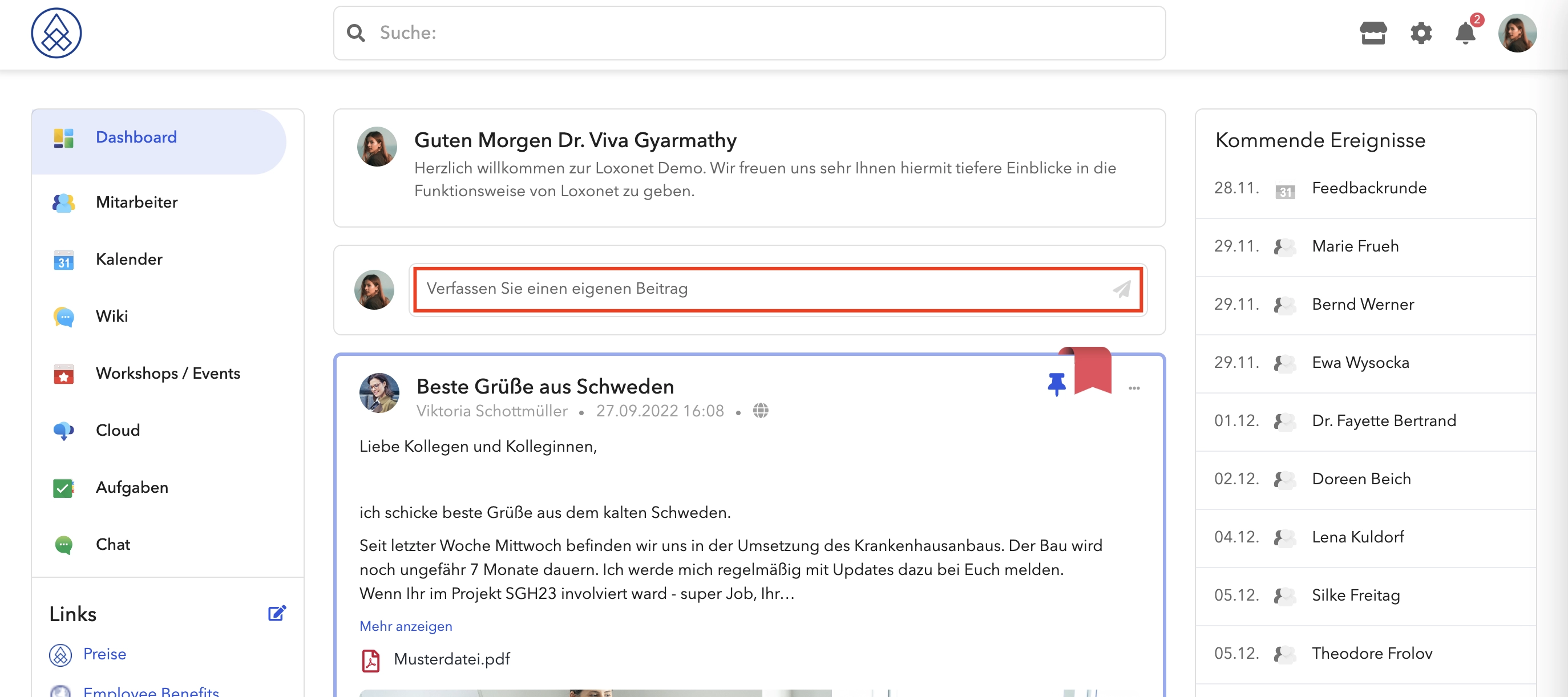Open the post's three-dot options menu

[1133, 388]
